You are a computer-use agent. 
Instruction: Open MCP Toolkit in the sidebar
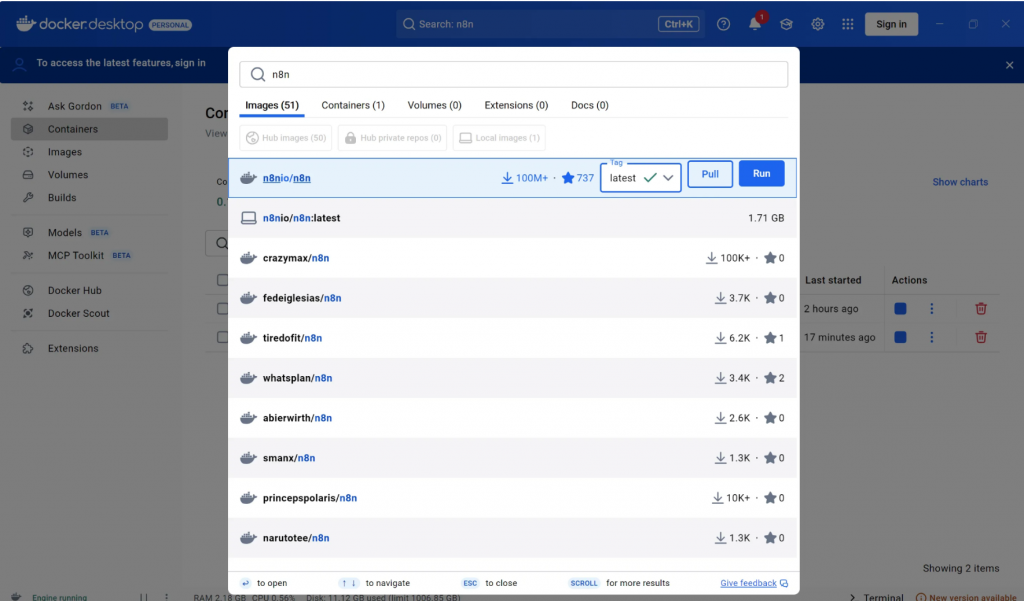click(89, 255)
